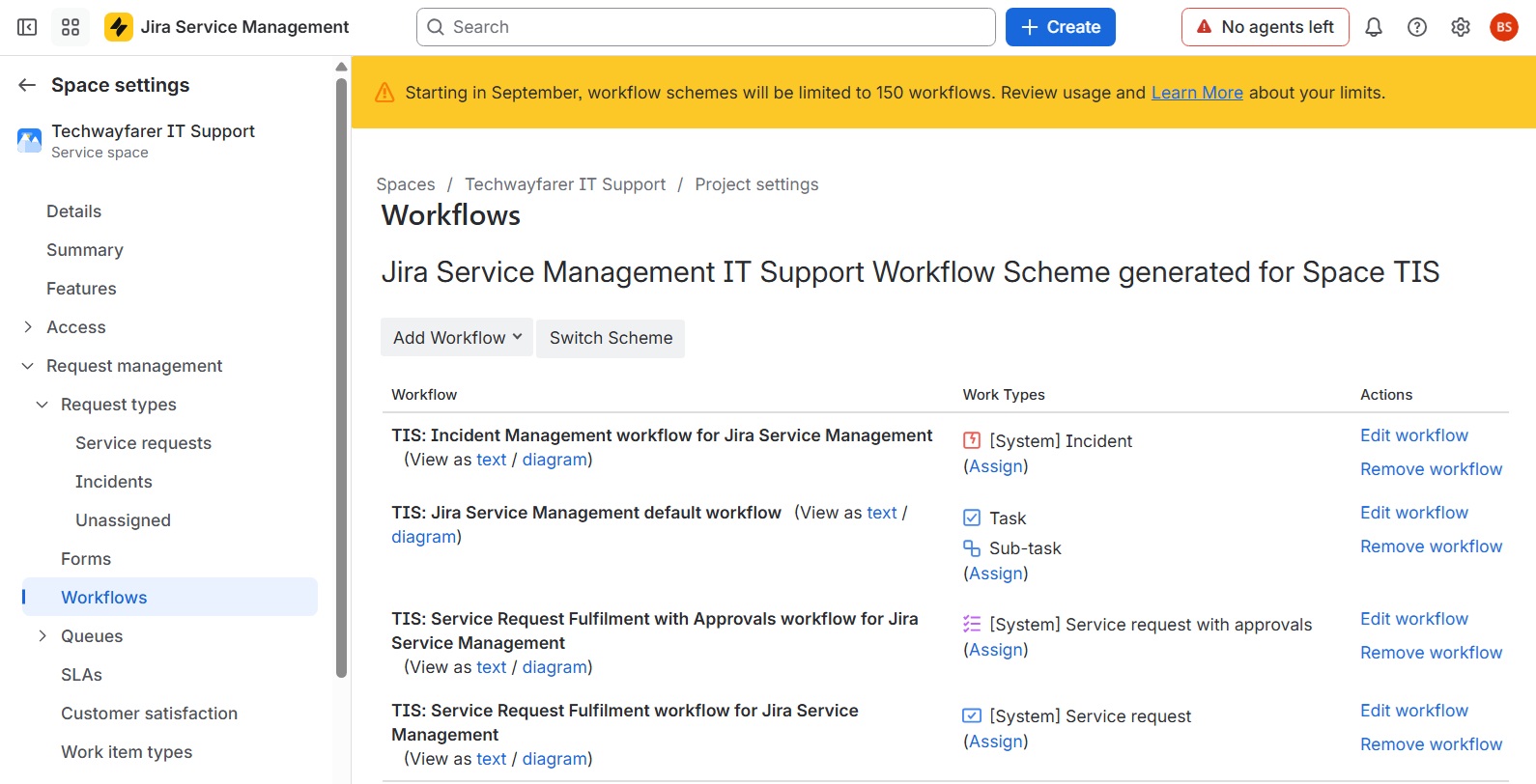Screen dimensions: 1536x784
Task: Open Customer satisfaction settings
Action: pos(149,714)
